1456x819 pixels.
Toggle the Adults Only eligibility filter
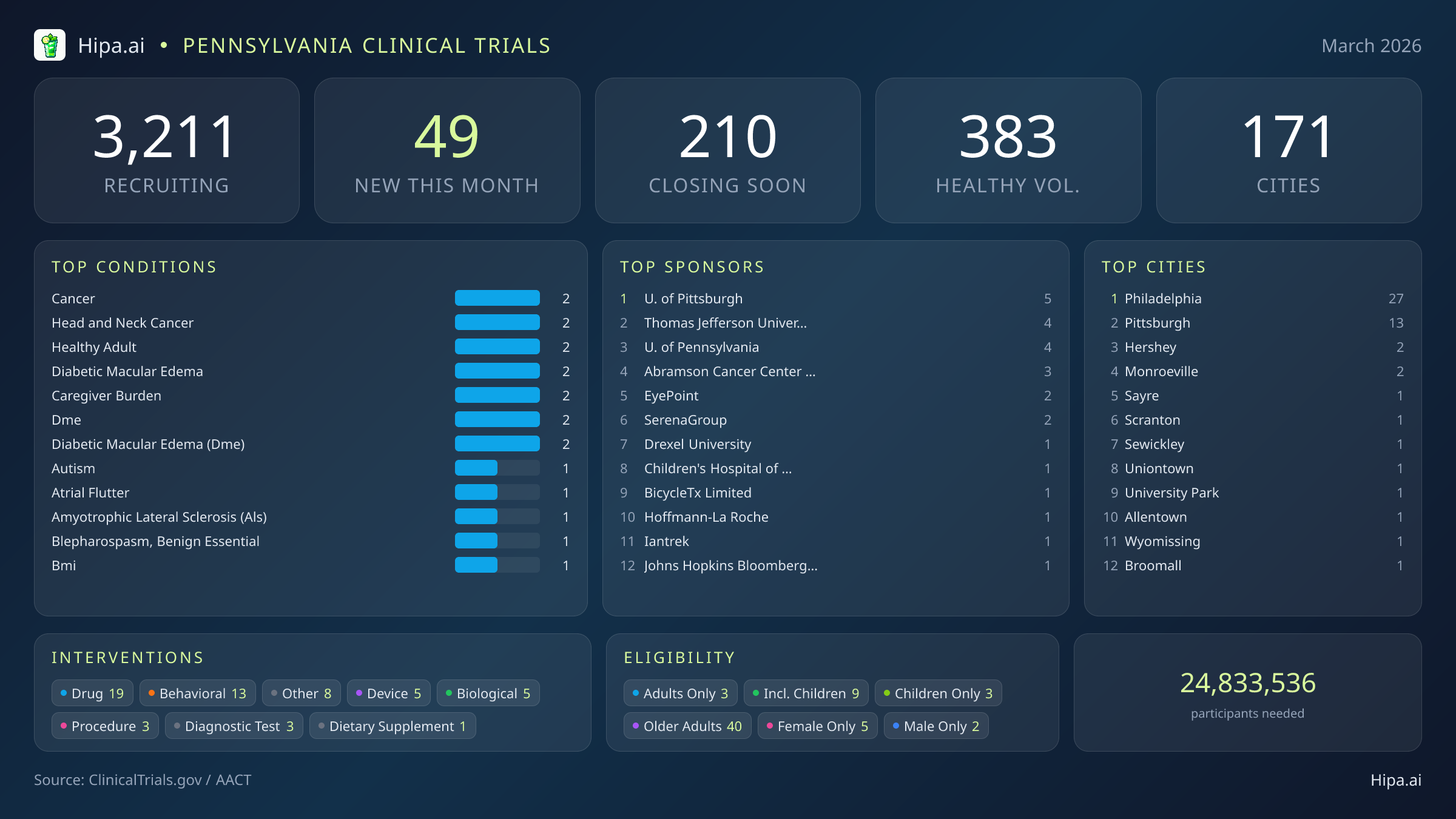pos(680,693)
